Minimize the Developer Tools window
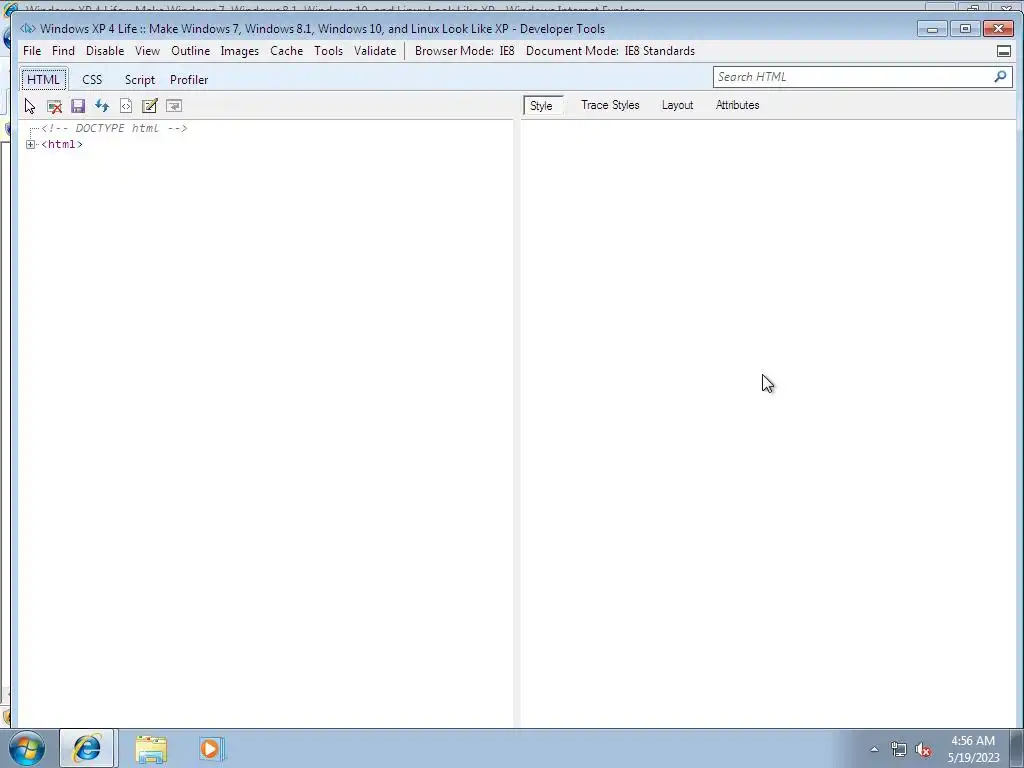Screen dimensions: 1024x768 click(932, 29)
